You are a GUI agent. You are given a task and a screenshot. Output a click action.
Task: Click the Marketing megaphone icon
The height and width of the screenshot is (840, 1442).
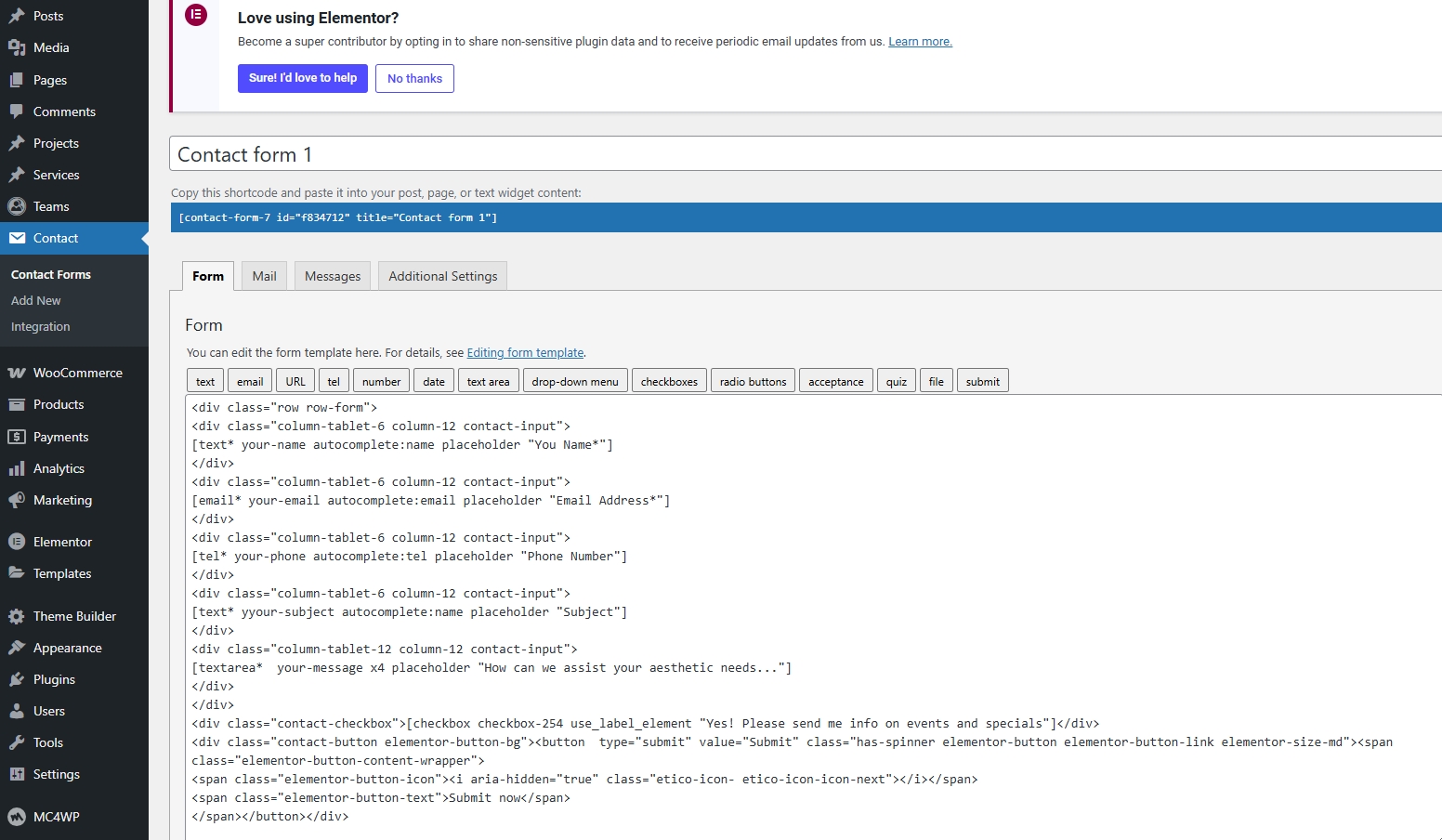click(17, 500)
